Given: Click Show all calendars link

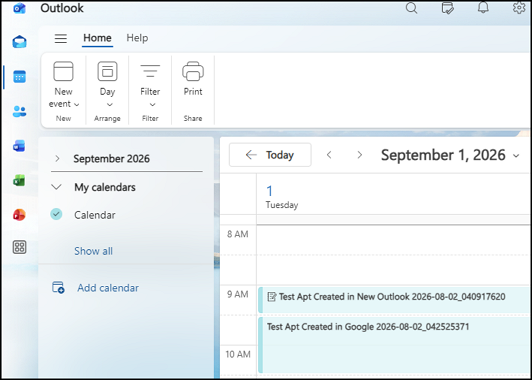Looking at the screenshot, I should [93, 251].
